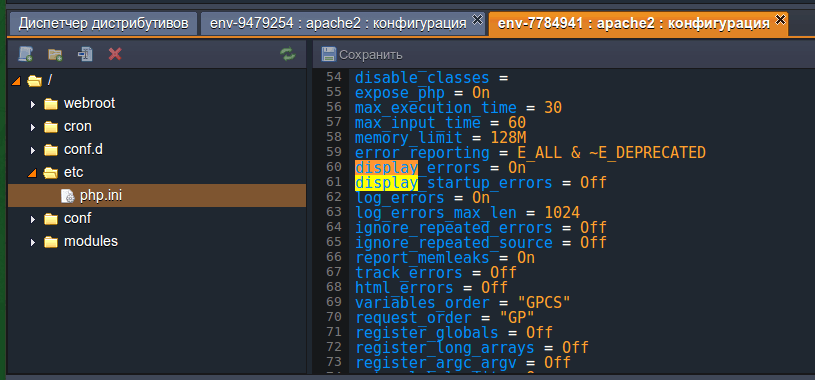Click the green refresh icon
The image size is (815, 380).
click(x=287, y=54)
